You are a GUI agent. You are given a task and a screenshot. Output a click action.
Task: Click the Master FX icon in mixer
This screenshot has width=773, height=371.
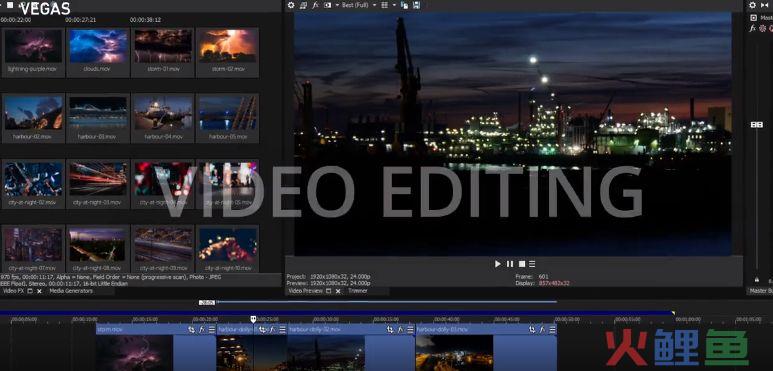click(x=753, y=29)
